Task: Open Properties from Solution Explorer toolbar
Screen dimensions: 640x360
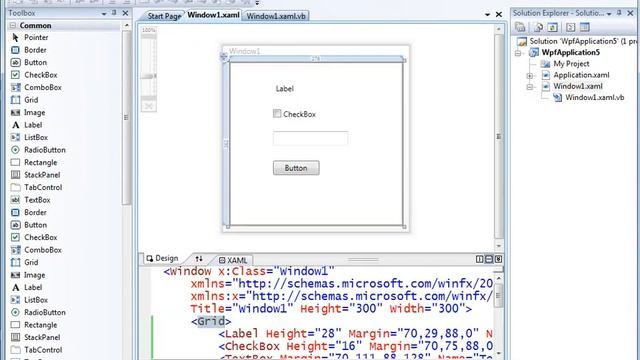Action: (520, 27)
